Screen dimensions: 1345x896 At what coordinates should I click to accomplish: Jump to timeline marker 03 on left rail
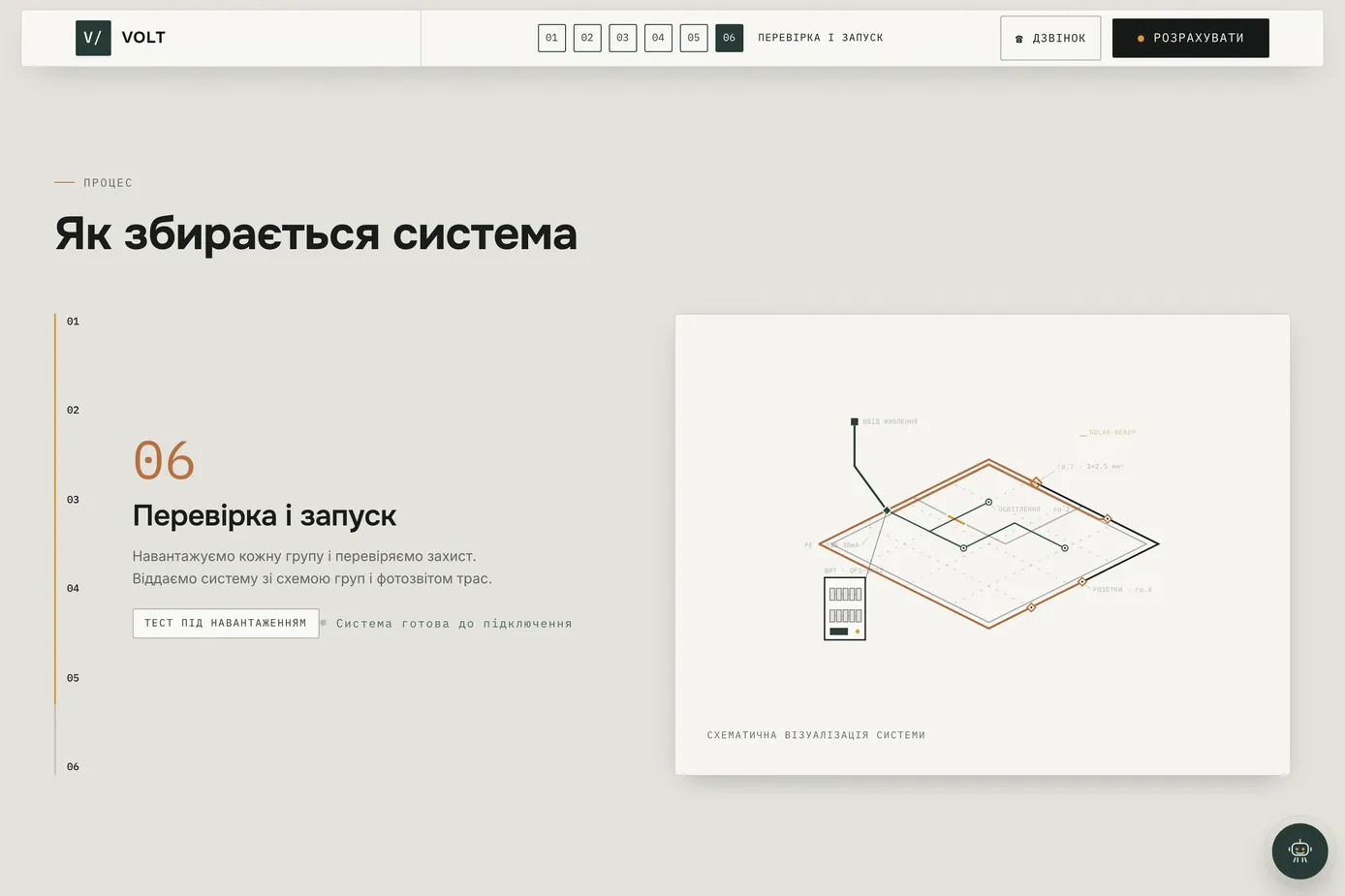coord(73,500)
